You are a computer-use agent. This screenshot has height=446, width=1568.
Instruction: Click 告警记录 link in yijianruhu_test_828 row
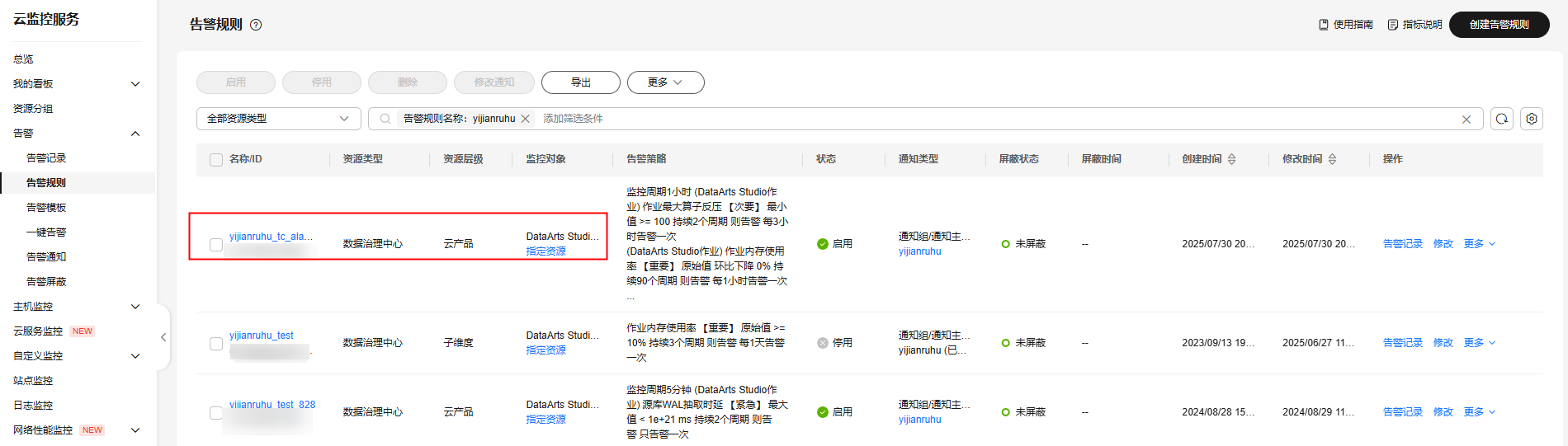click(x=1403, y=412)
